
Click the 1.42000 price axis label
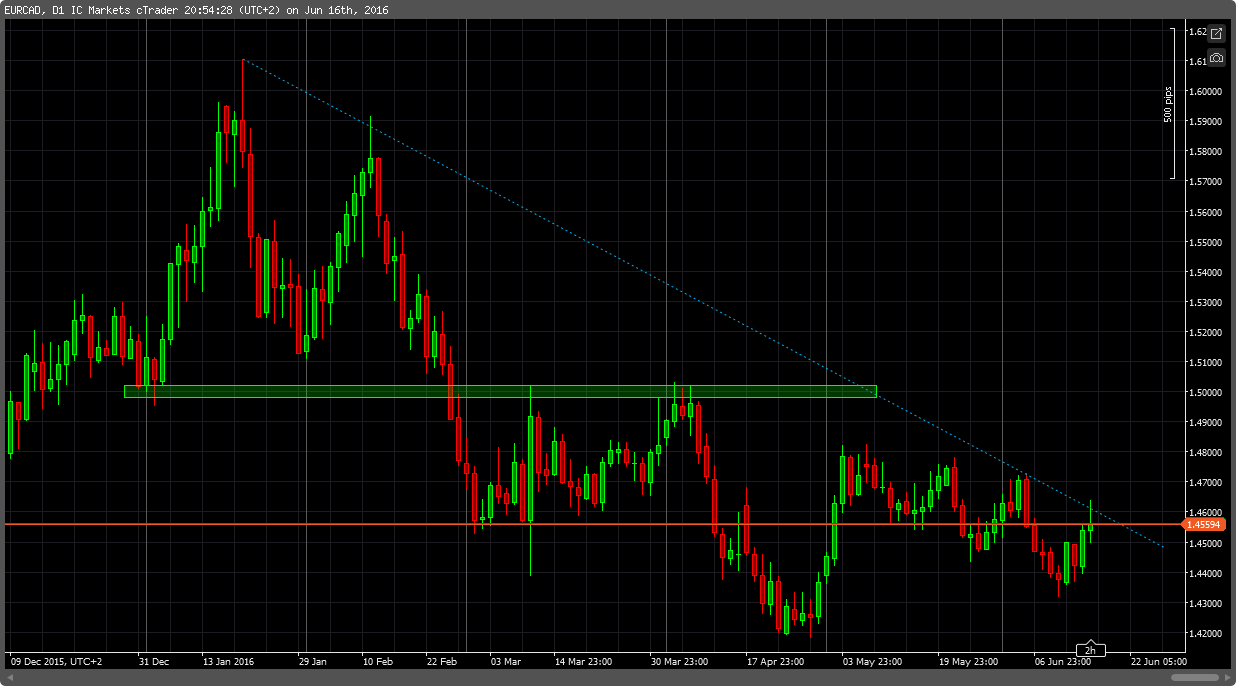1207,633
